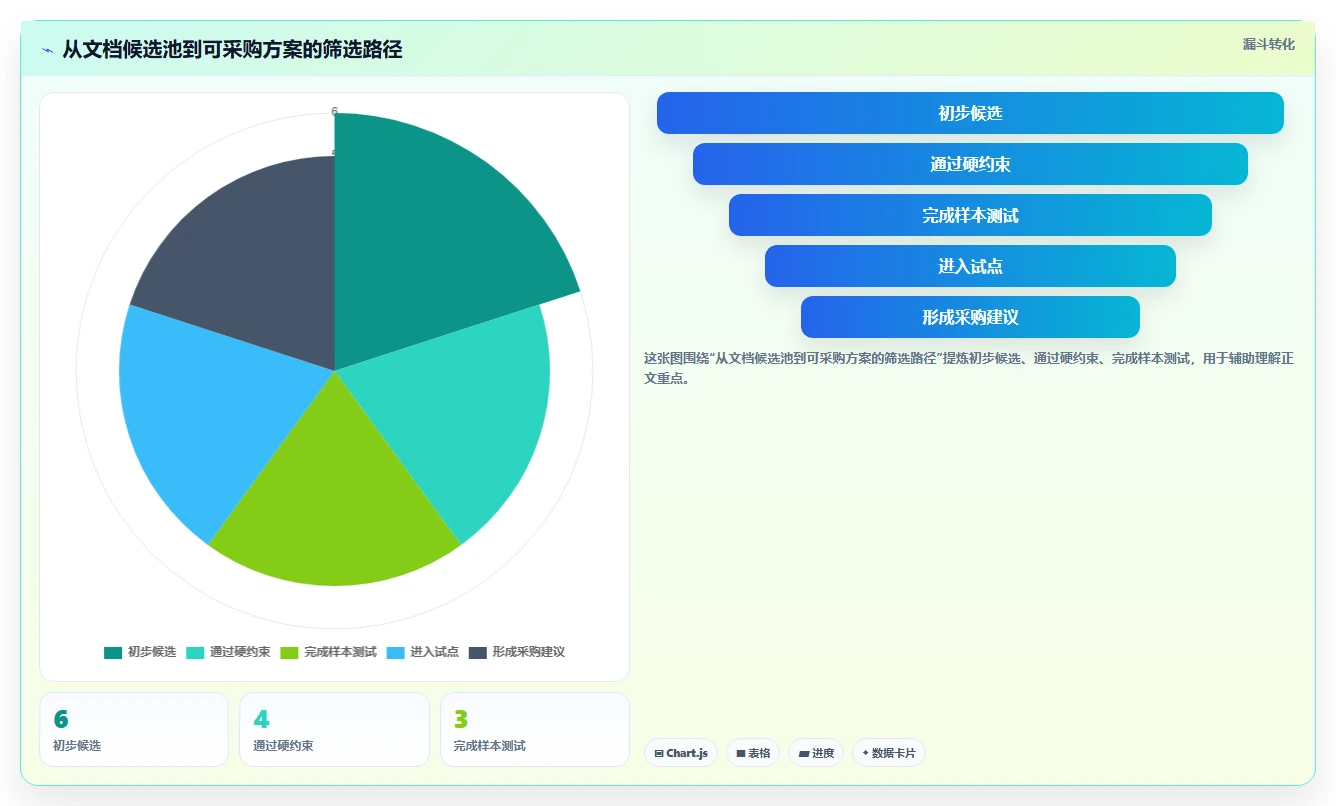The image size is (1336, 806).
Task: Open the stat card showing 6 初步候选
Action: 134,729
